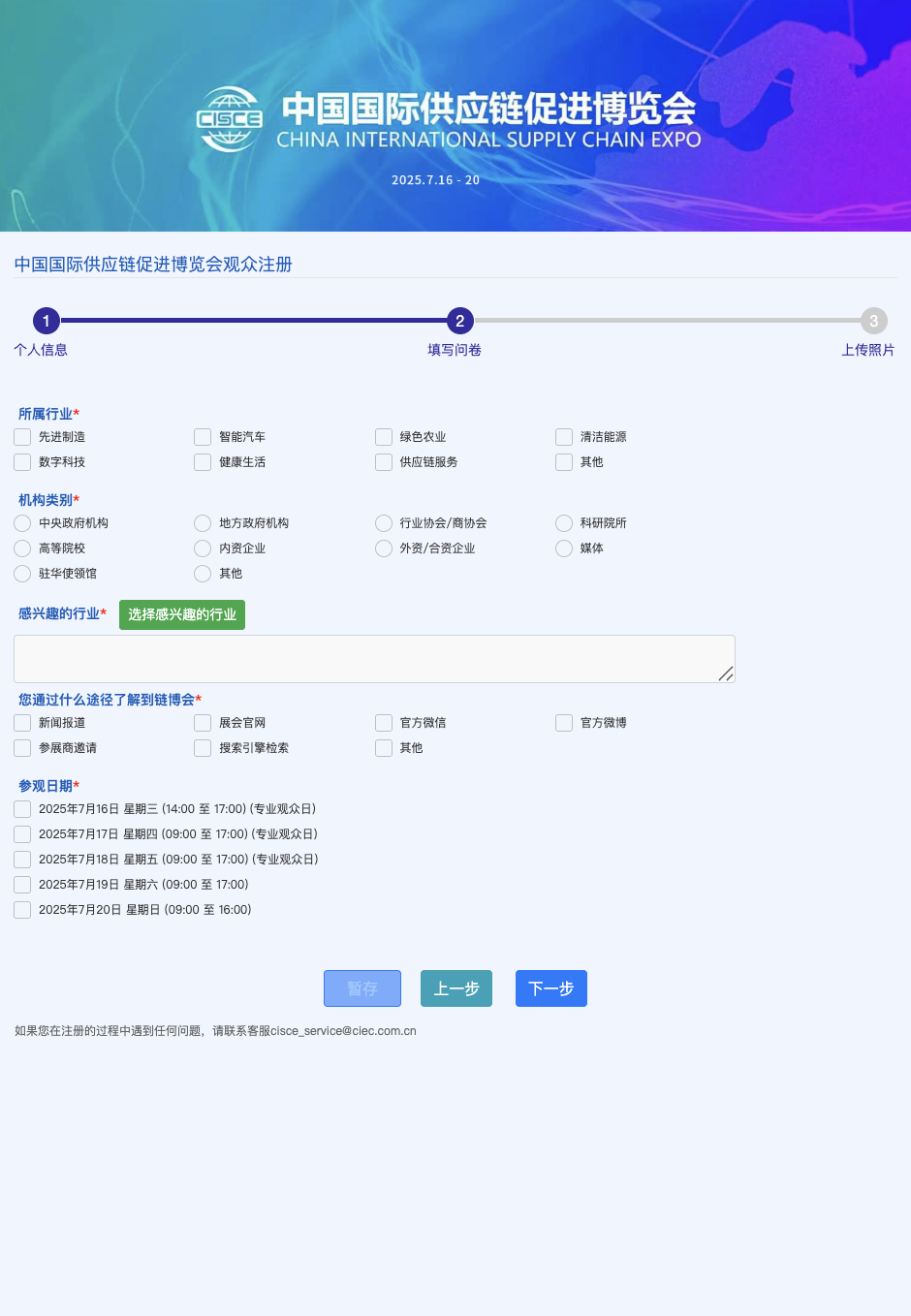
Task: Select the 媒体 organization type
Action: click(x=564, y=548)
